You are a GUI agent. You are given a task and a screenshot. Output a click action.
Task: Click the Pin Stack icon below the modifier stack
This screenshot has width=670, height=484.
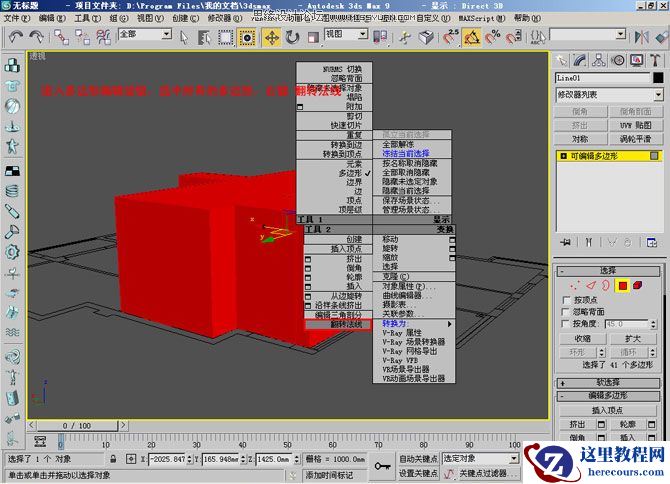tap(565, 243)
